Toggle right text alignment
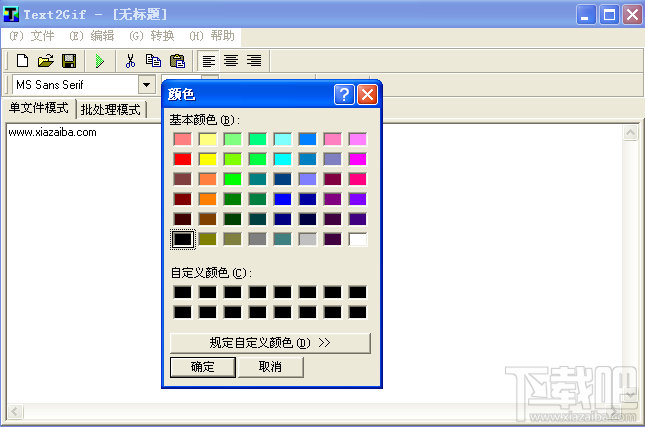 click(254, 61)
